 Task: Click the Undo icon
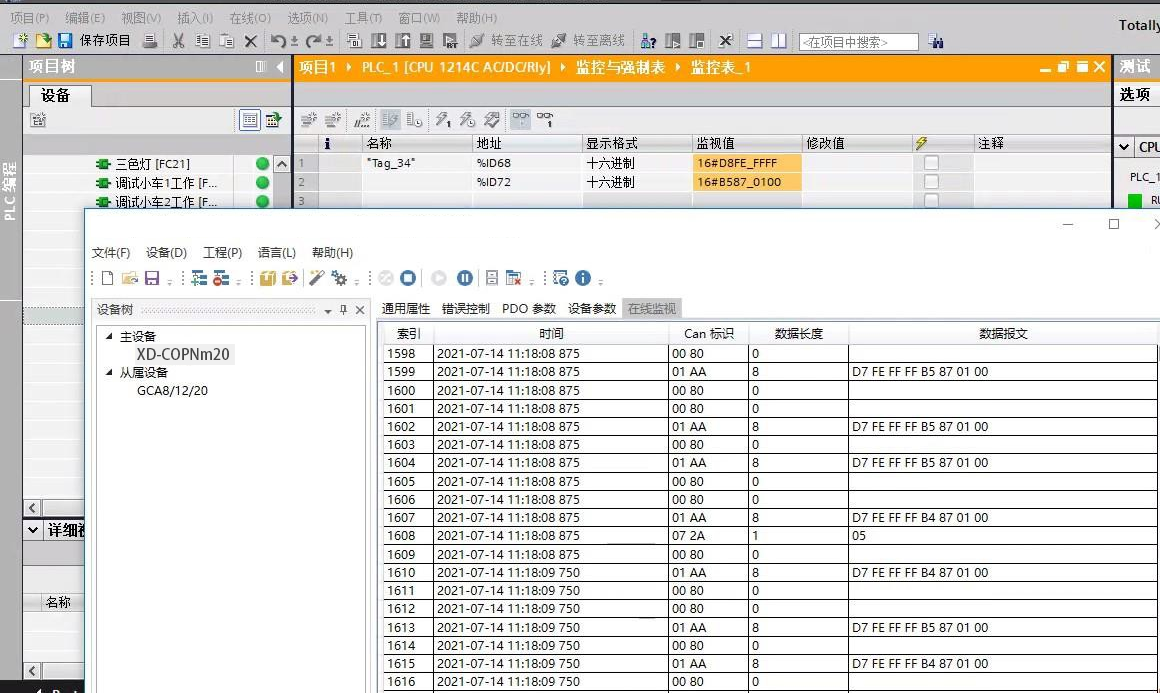point(280,41)
